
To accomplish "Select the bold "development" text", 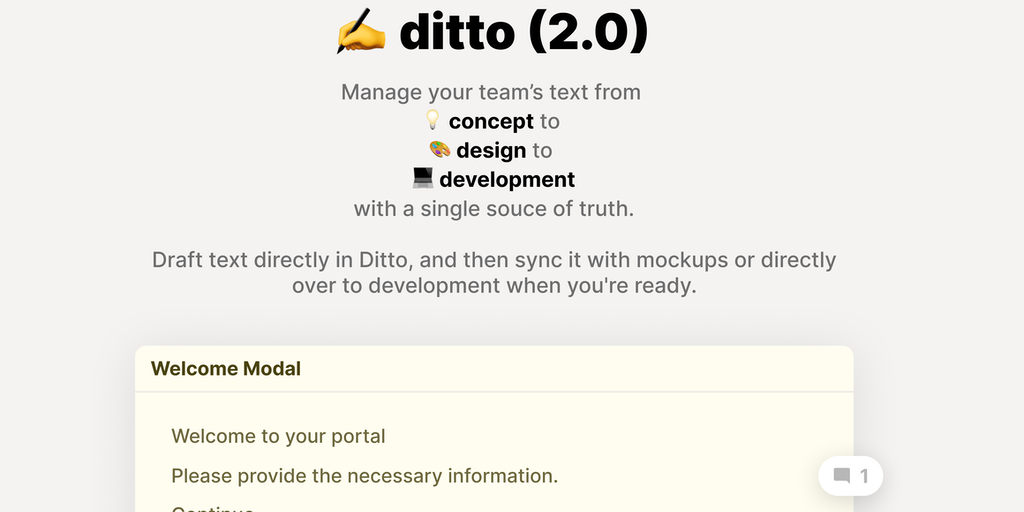I will coord(507,180).
